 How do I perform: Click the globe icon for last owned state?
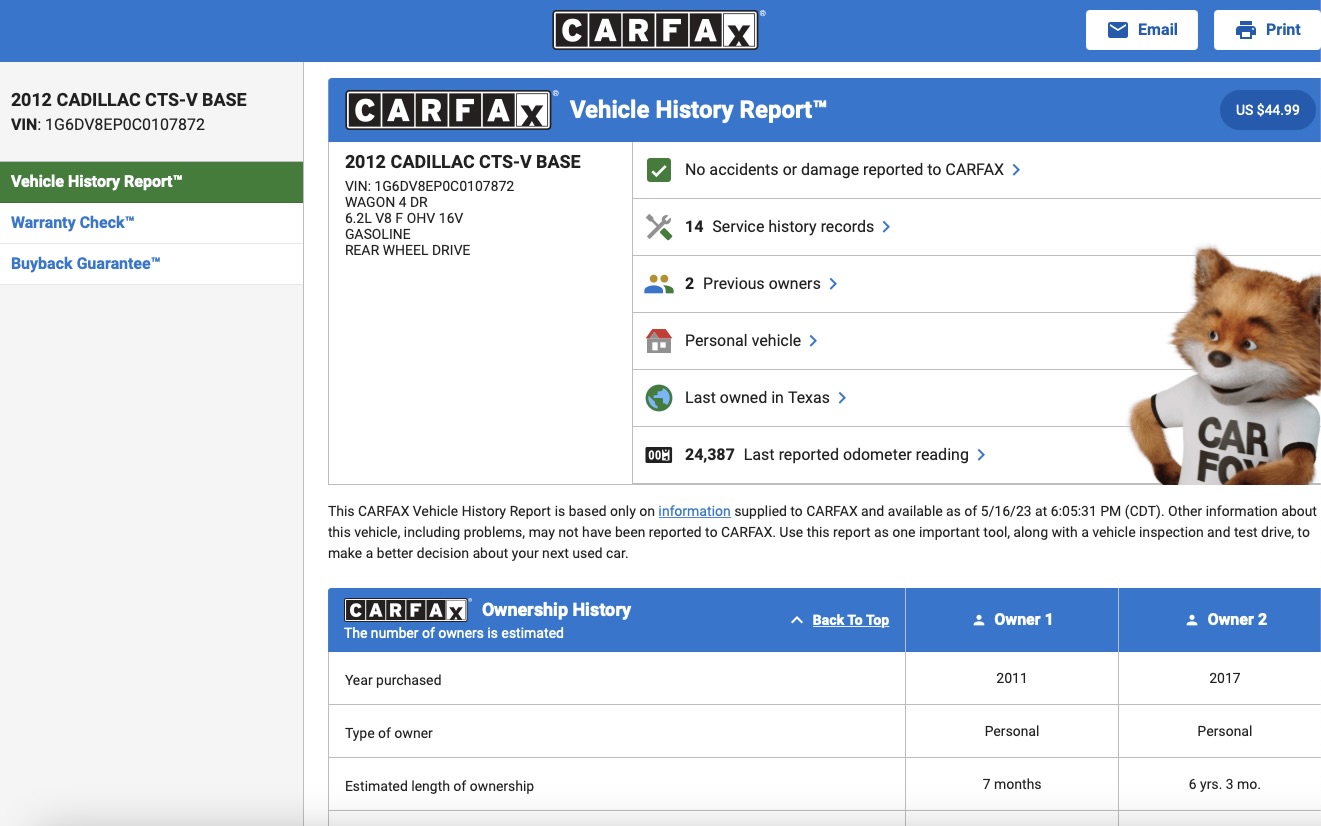tap(658, 398)
